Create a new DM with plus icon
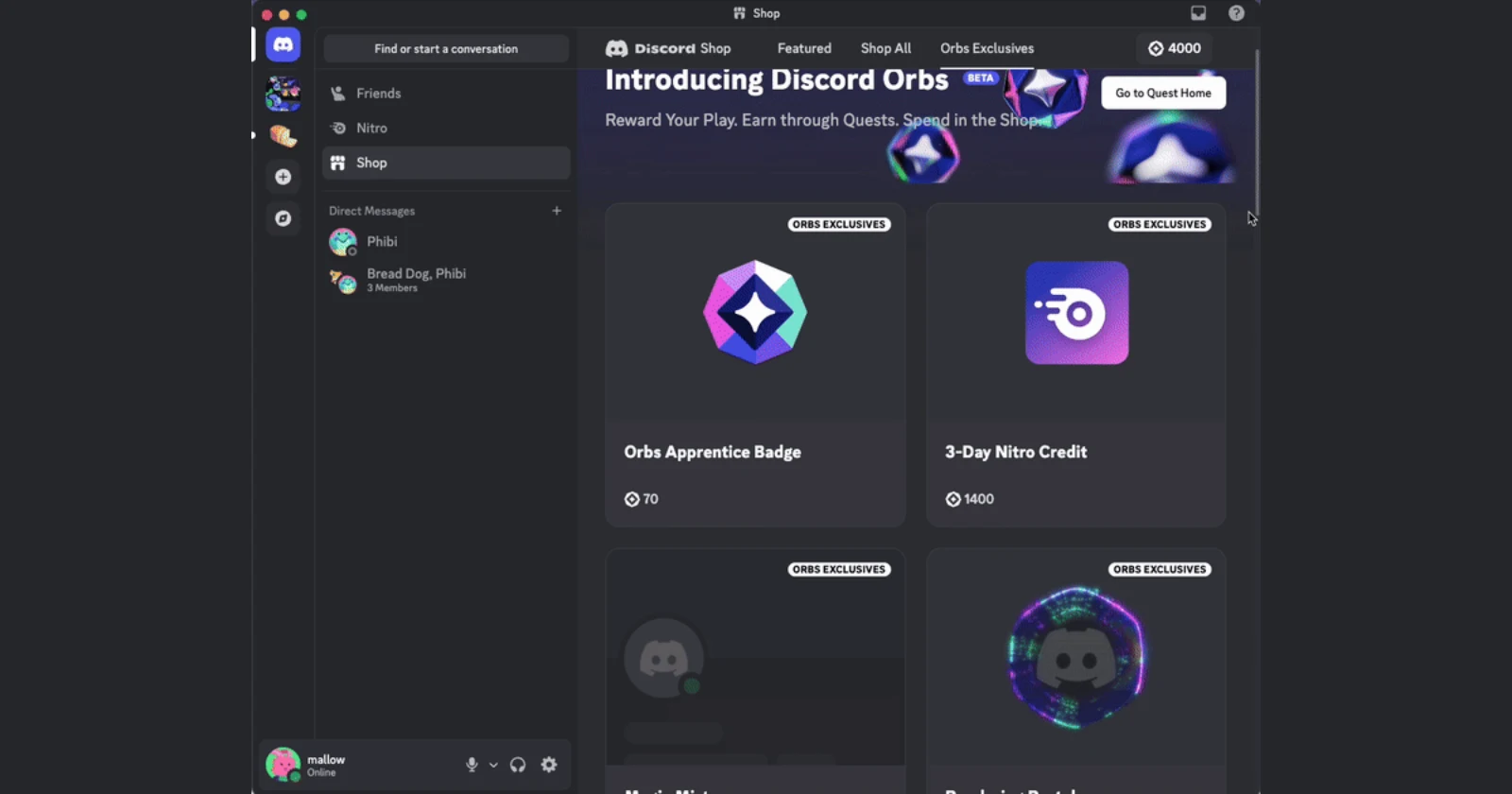Image resolution: width=1512 pixels, height=794 pixels. point(557,211)
